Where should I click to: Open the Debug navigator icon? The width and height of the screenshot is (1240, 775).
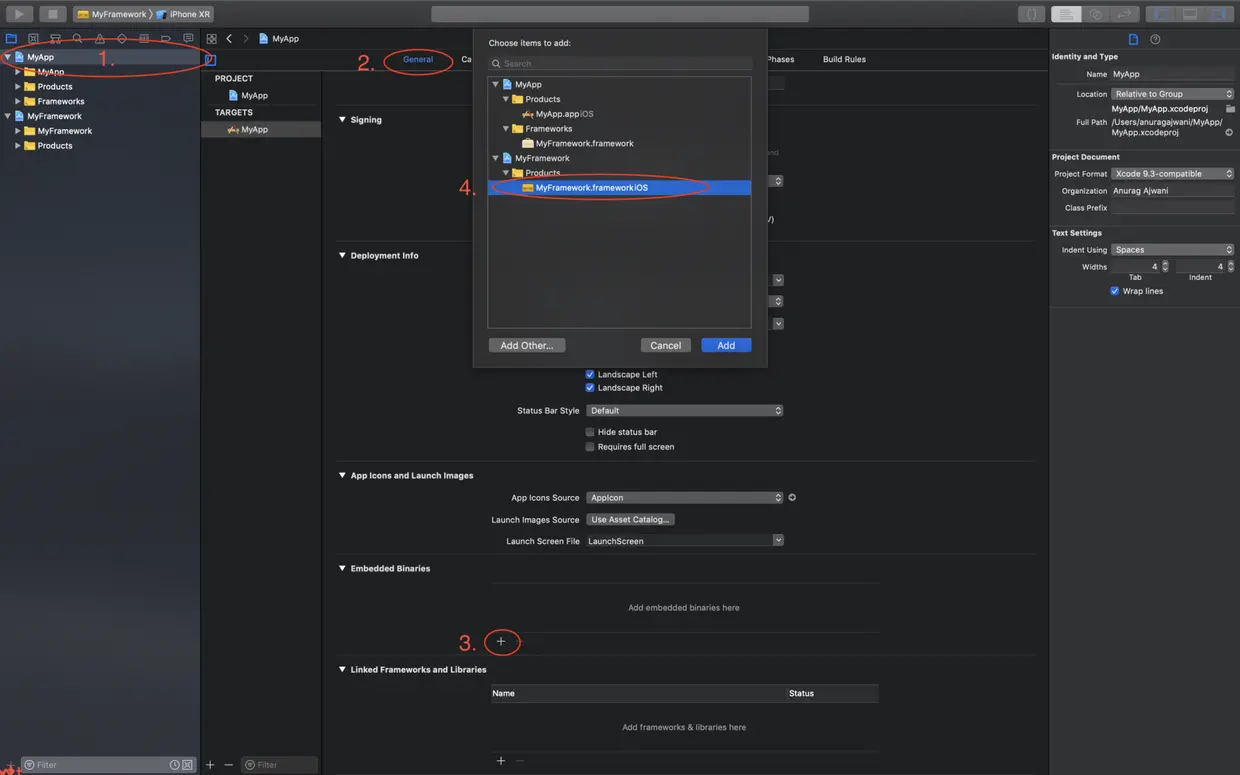(144, 39)
